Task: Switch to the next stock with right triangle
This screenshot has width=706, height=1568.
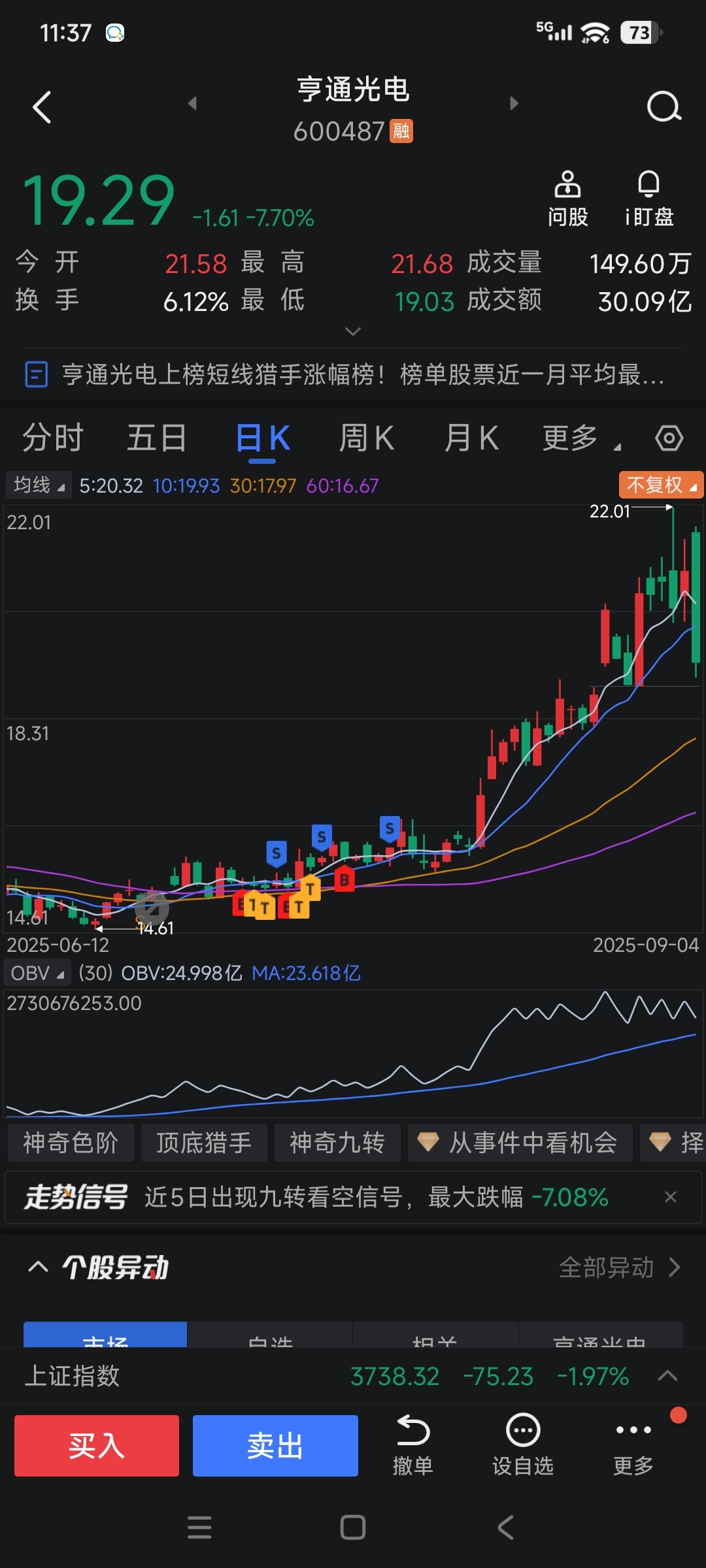Action: 514,103
